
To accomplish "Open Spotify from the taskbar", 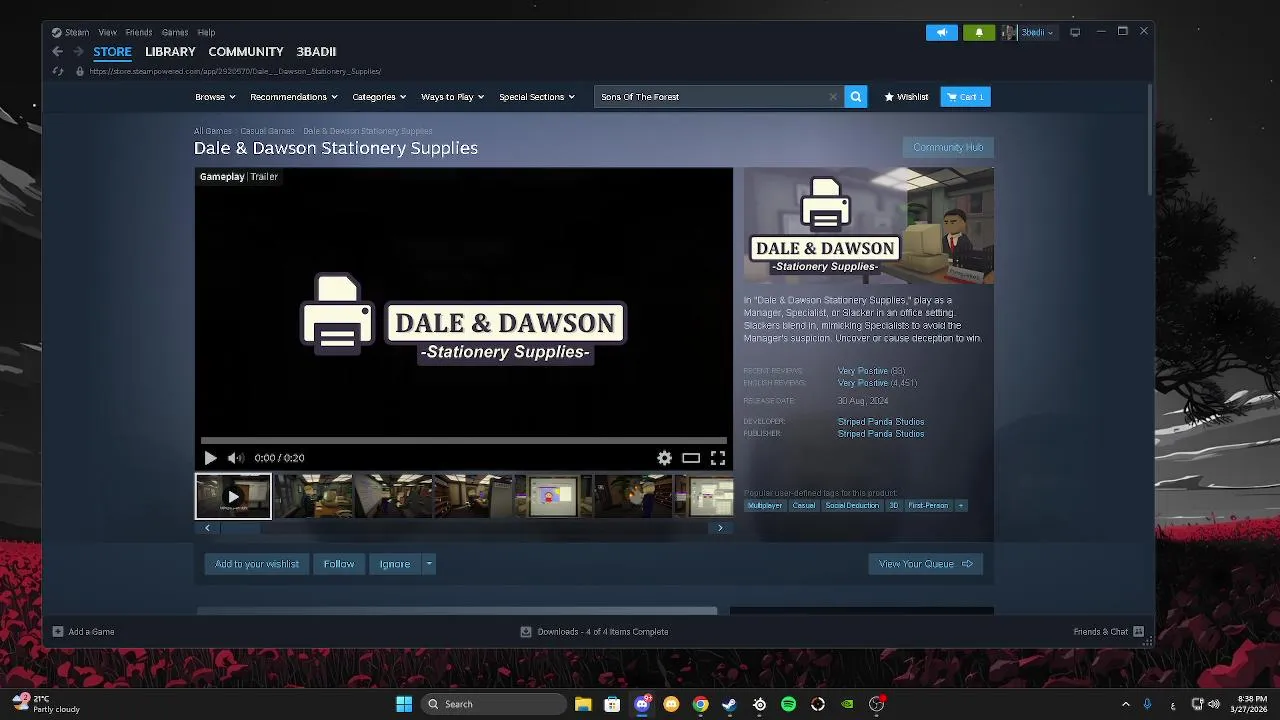I will coord(788,704).
